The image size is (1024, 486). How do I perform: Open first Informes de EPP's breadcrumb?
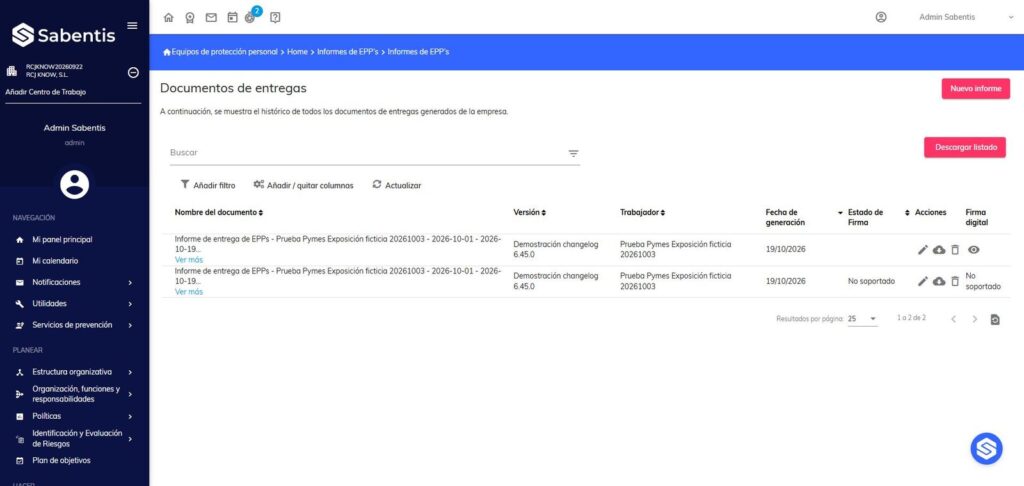pyautogui.click(x=347, y=52)
